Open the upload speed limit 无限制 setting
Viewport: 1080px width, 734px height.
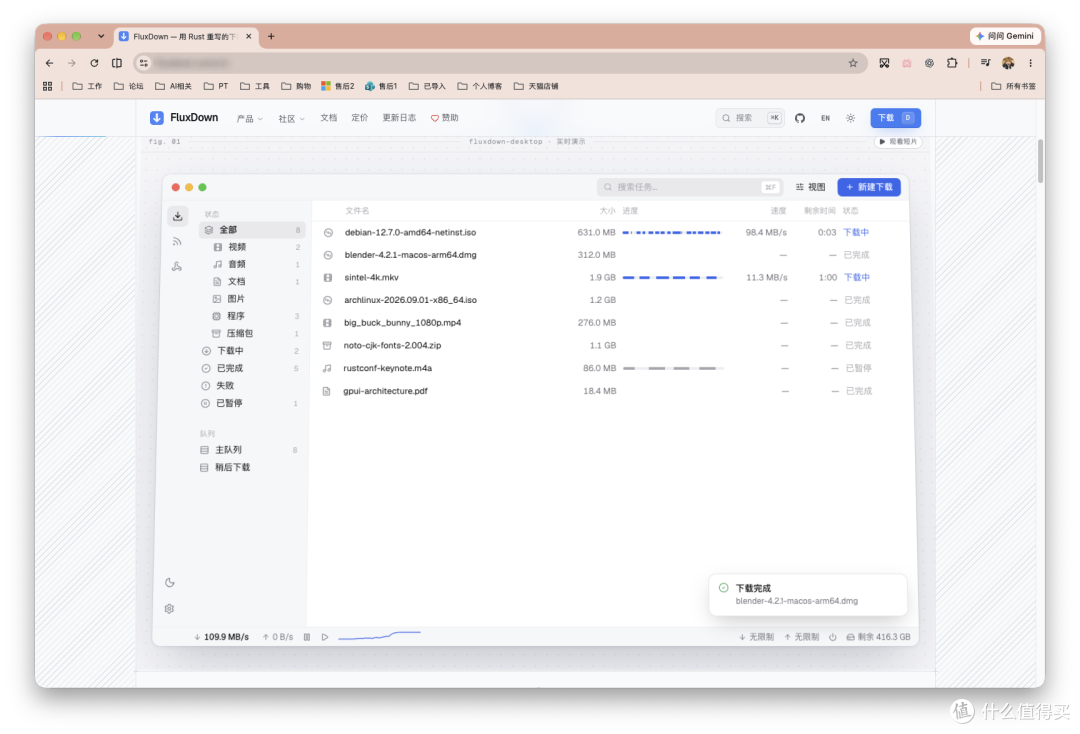[802, 637]
